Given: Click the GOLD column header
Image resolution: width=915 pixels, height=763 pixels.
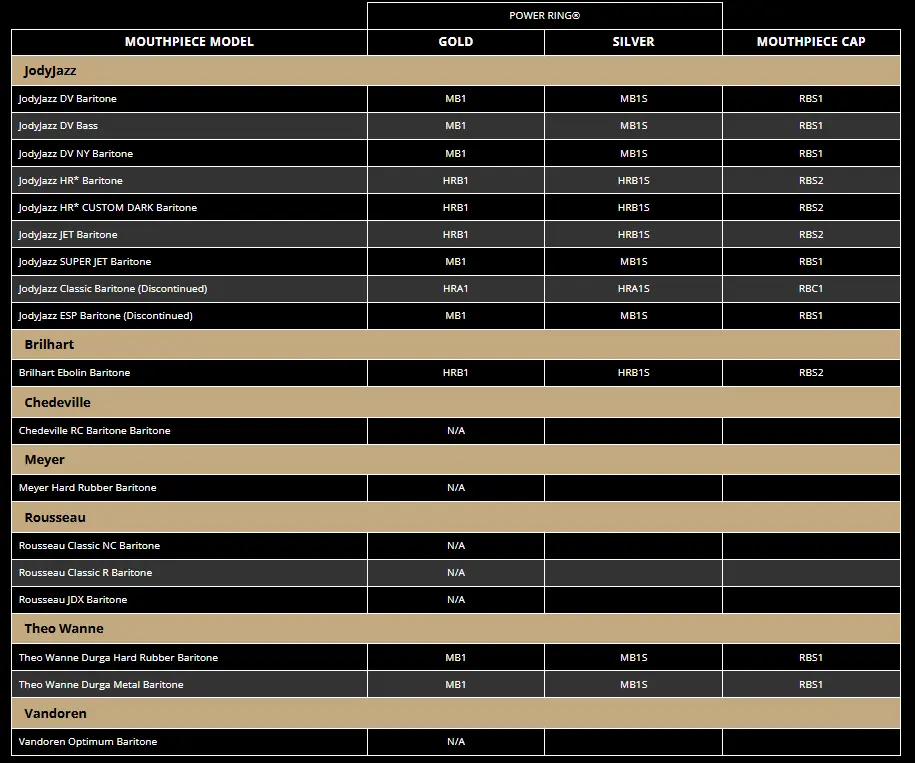Looking at the screenshot, I should [456, 42].
